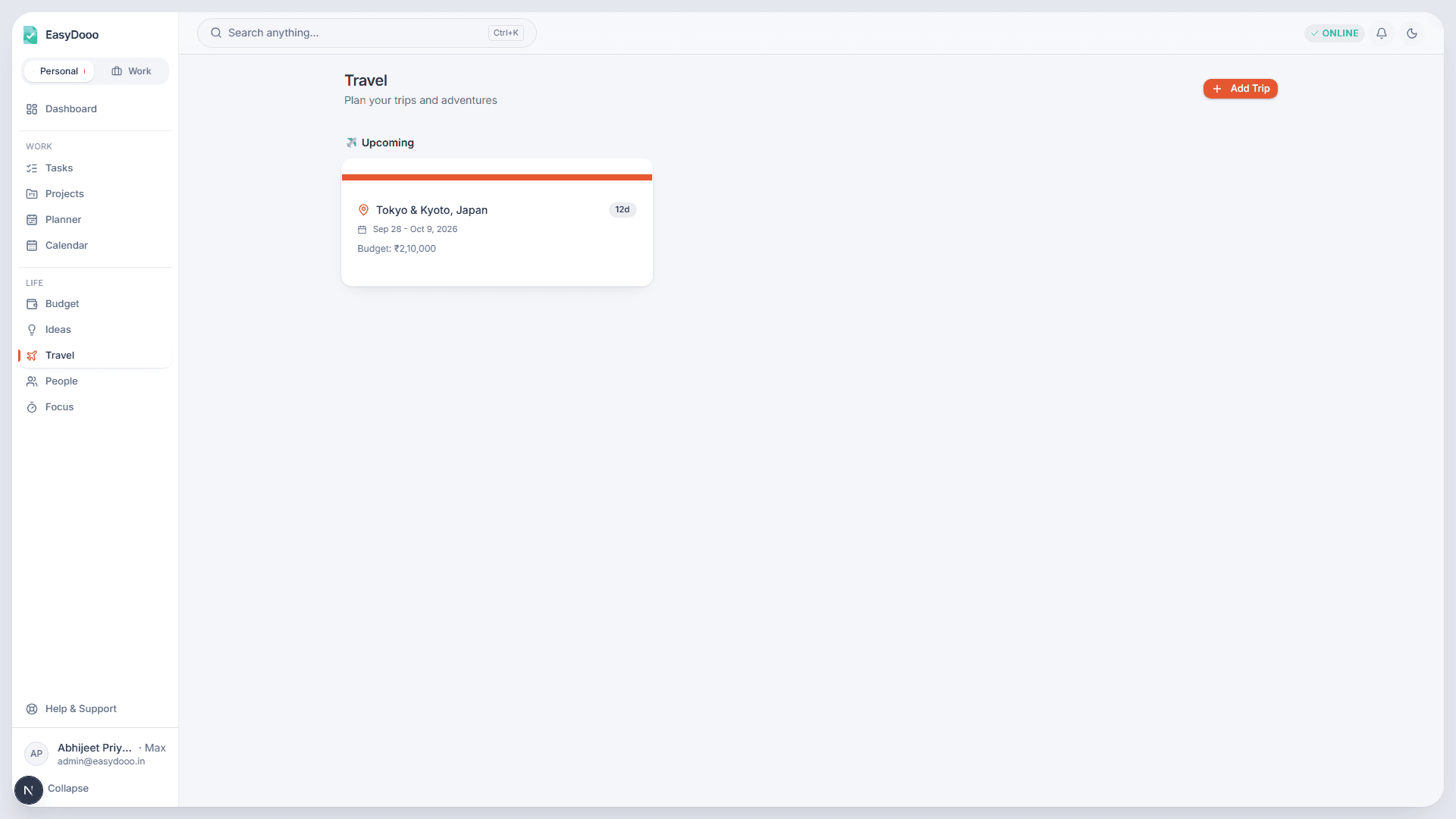The height and width of the screenshot is (819, 1456).
Task: Go to Tasks page
Action: 96,168
